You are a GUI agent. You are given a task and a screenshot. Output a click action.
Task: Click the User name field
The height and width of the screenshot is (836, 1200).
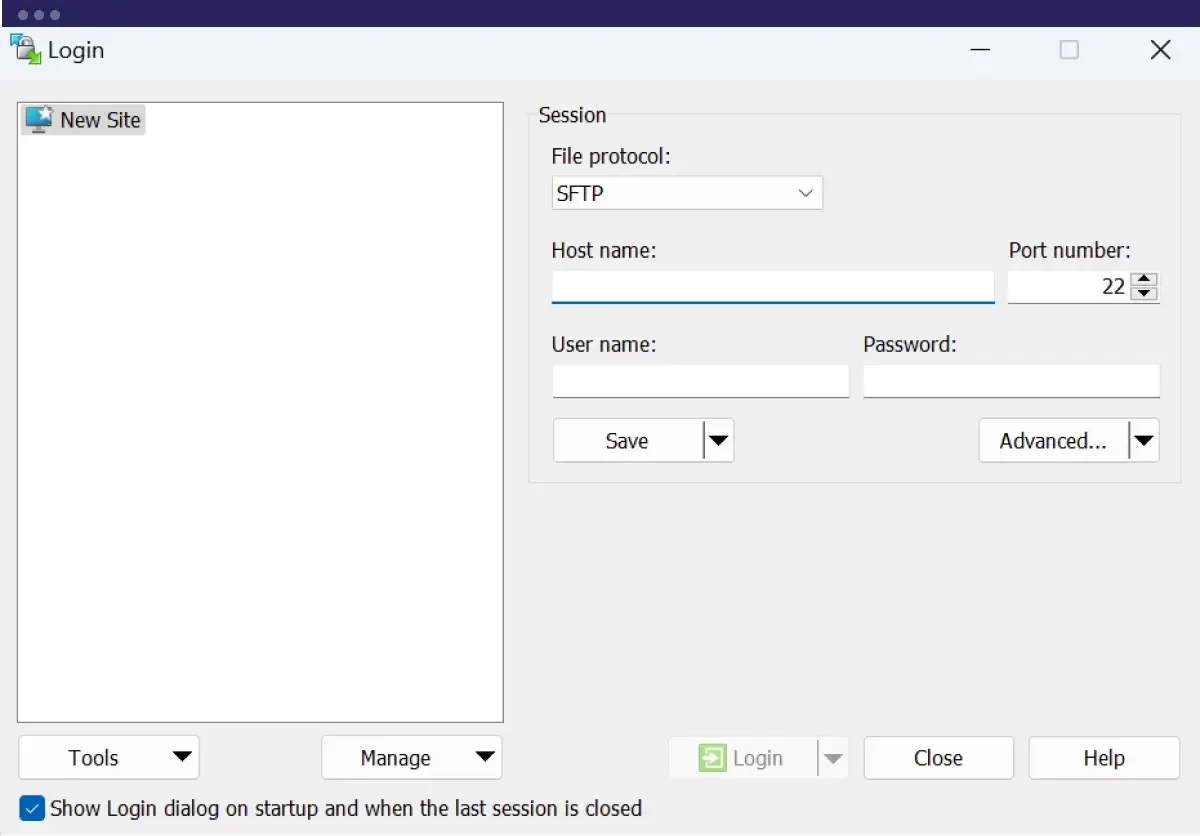point(700,381)
